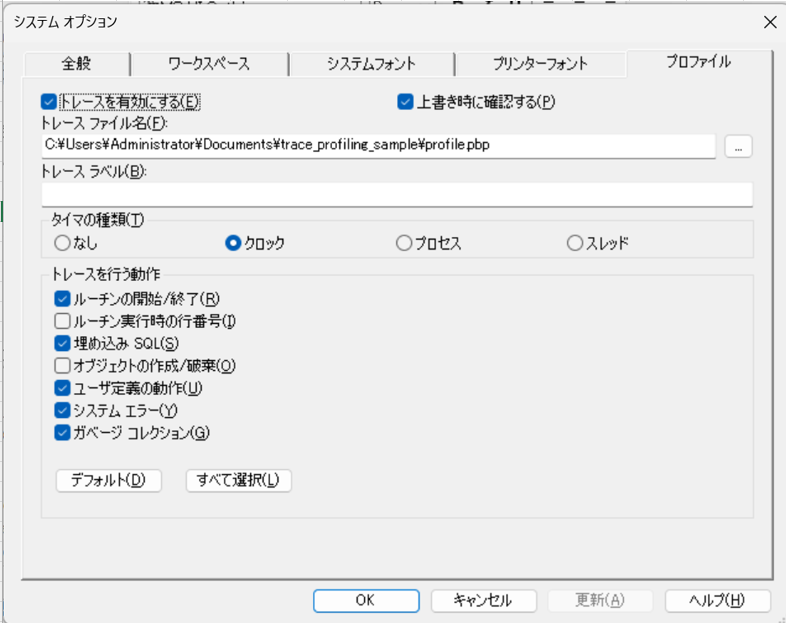Toggle ガベージ コレクション checkbox
Screen dimensions: 786x623
tap(62, 432)
